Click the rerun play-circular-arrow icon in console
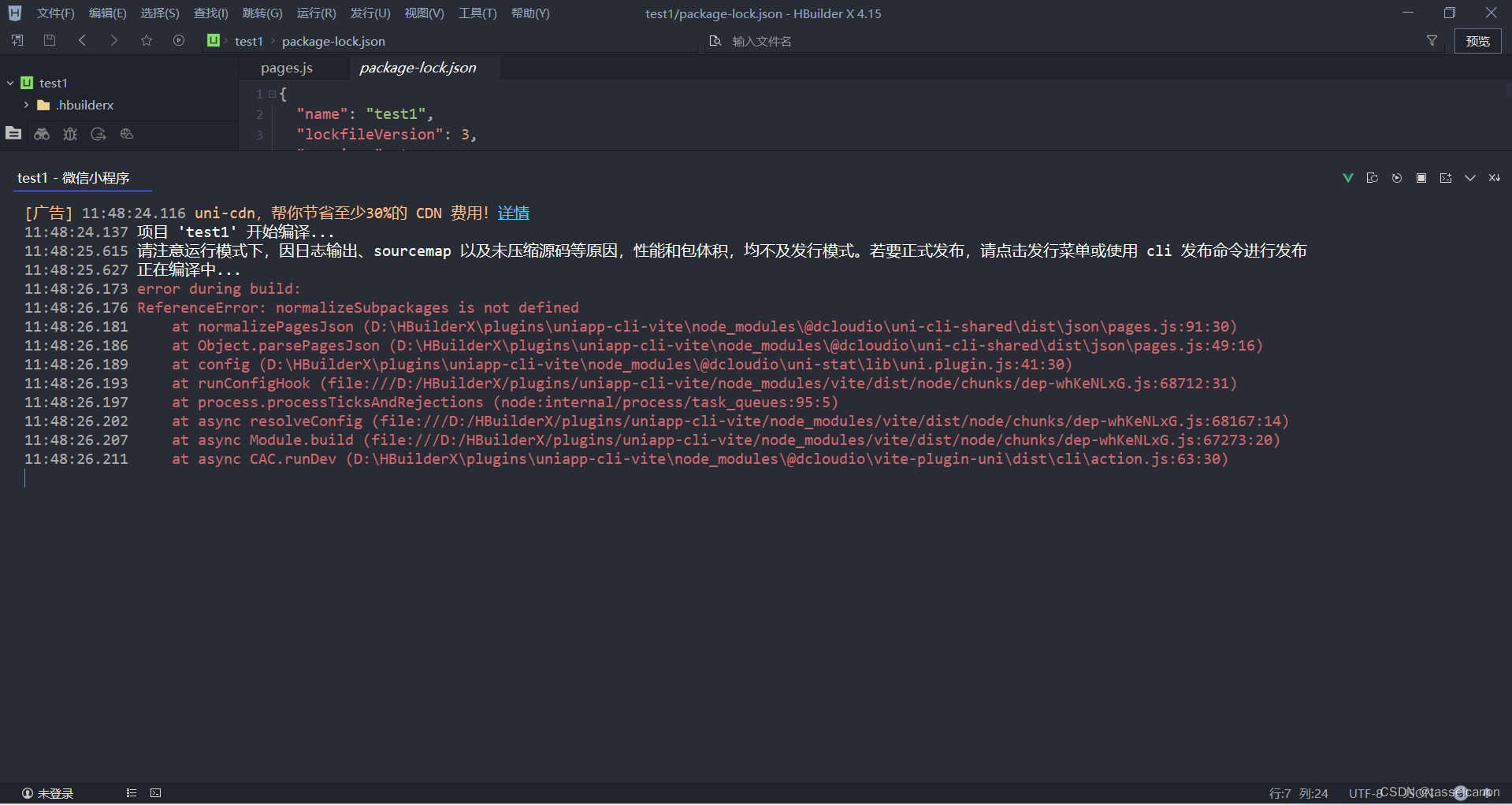The width and height of the screenshot is (1512, 805). pyautogui.click(x=1397, y=178)
